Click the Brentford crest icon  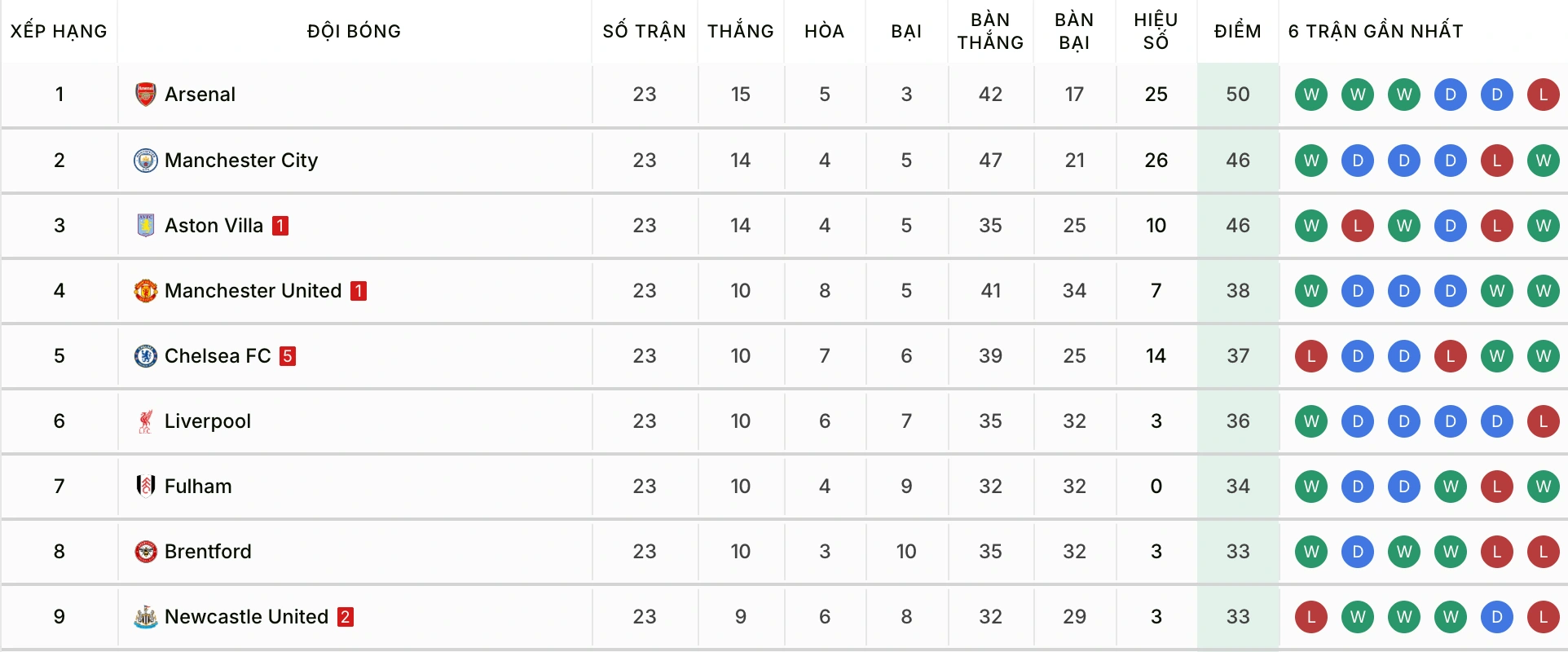coord(145,551)
